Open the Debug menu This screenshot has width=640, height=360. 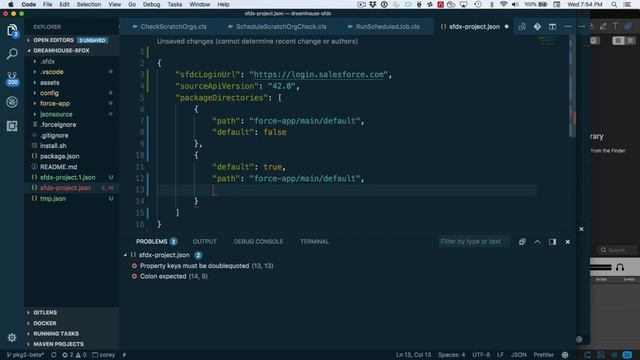click(151, 4)
